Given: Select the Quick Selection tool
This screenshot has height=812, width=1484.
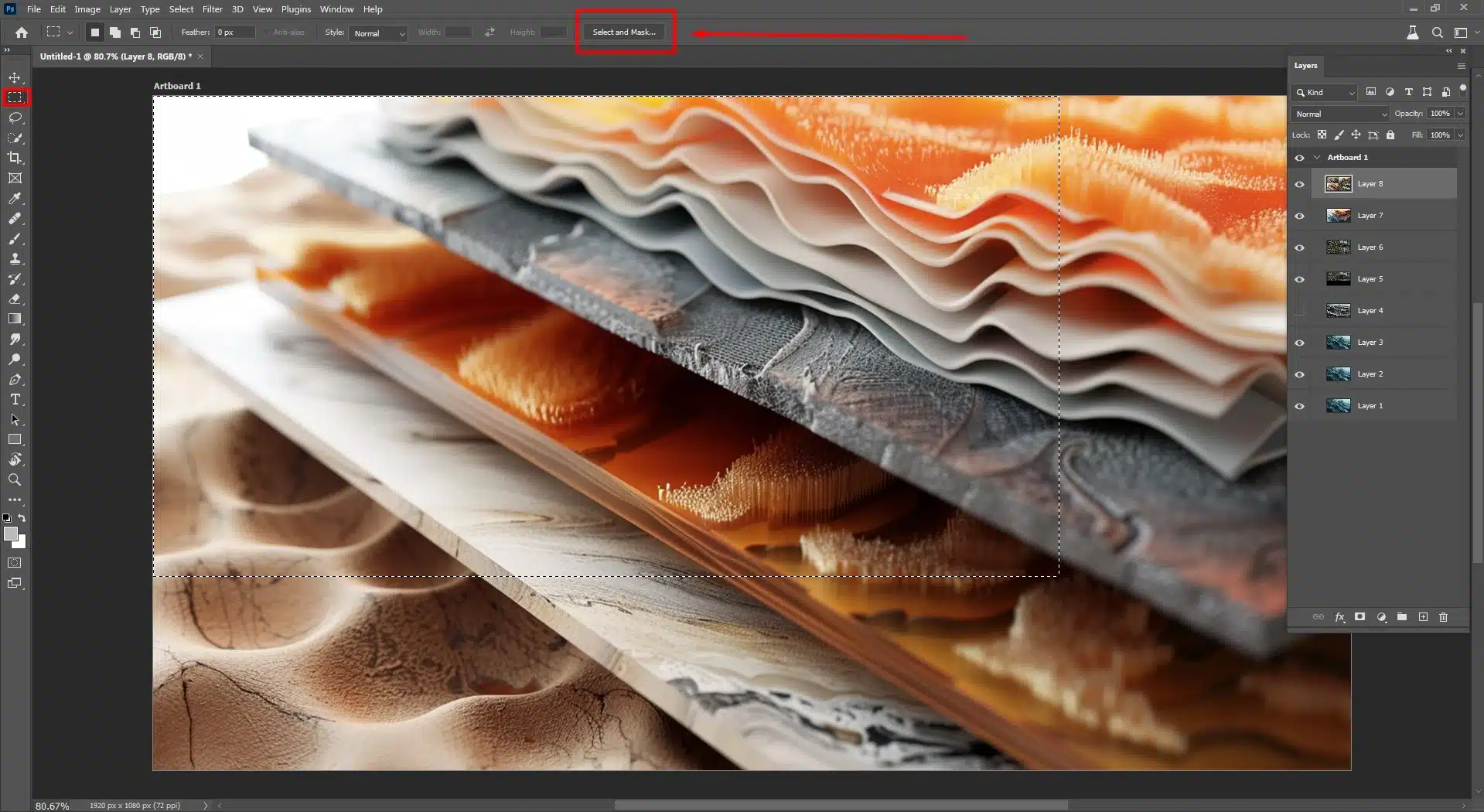Looking at the screenshot, I should point(15,138).
